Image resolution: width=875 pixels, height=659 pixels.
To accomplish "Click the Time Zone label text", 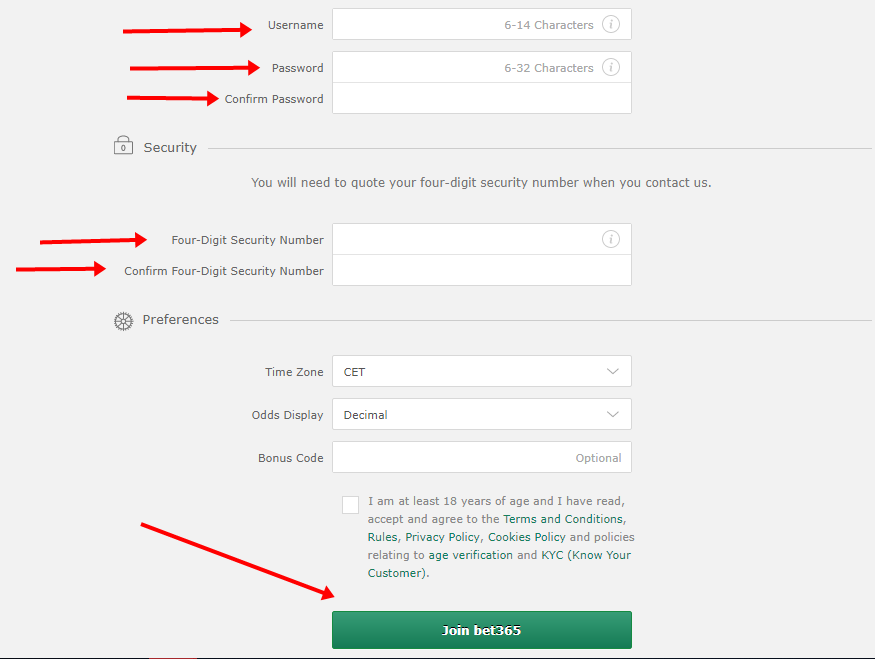I will 294,372.
